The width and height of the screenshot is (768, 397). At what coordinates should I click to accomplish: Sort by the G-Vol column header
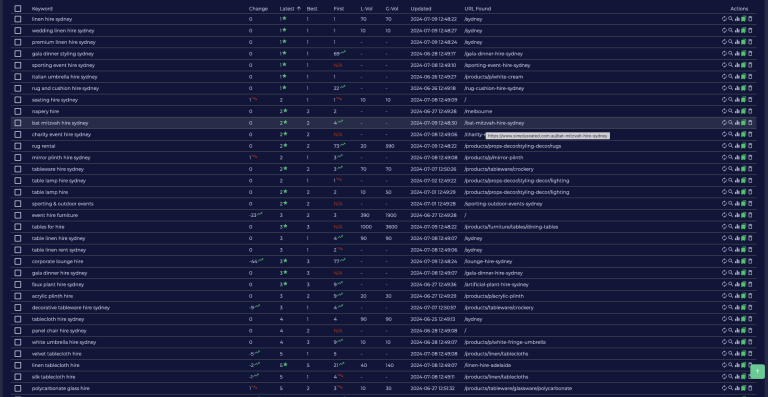click(391, 8)
